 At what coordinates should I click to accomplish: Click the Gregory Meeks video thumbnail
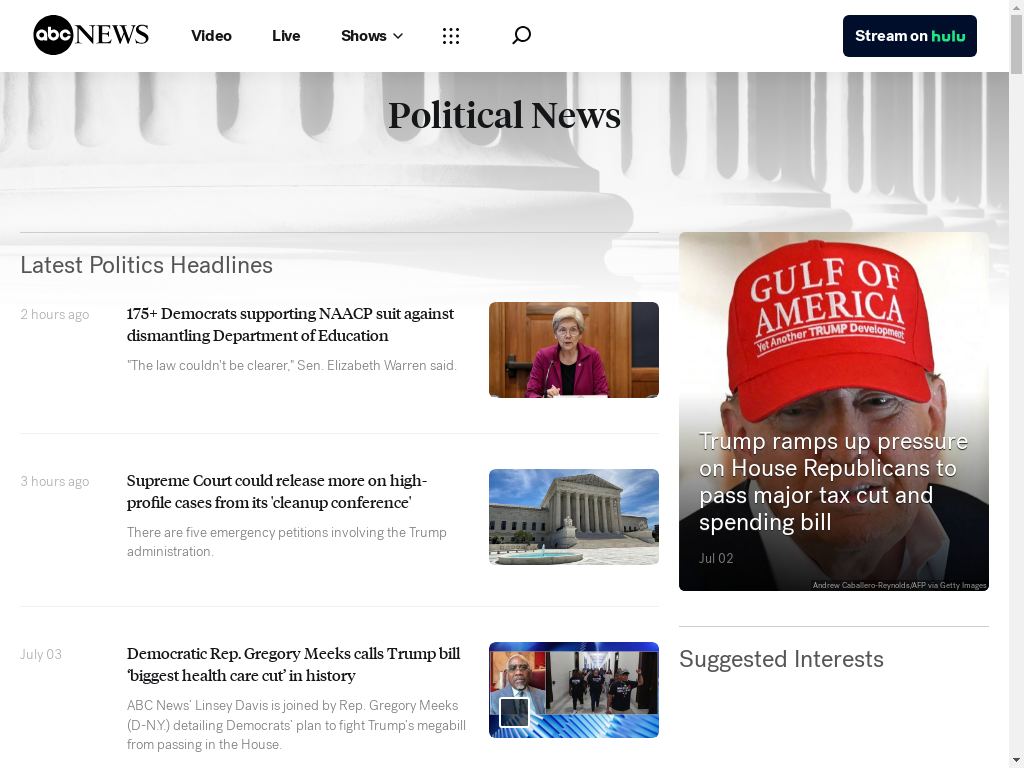click(574, 690)
